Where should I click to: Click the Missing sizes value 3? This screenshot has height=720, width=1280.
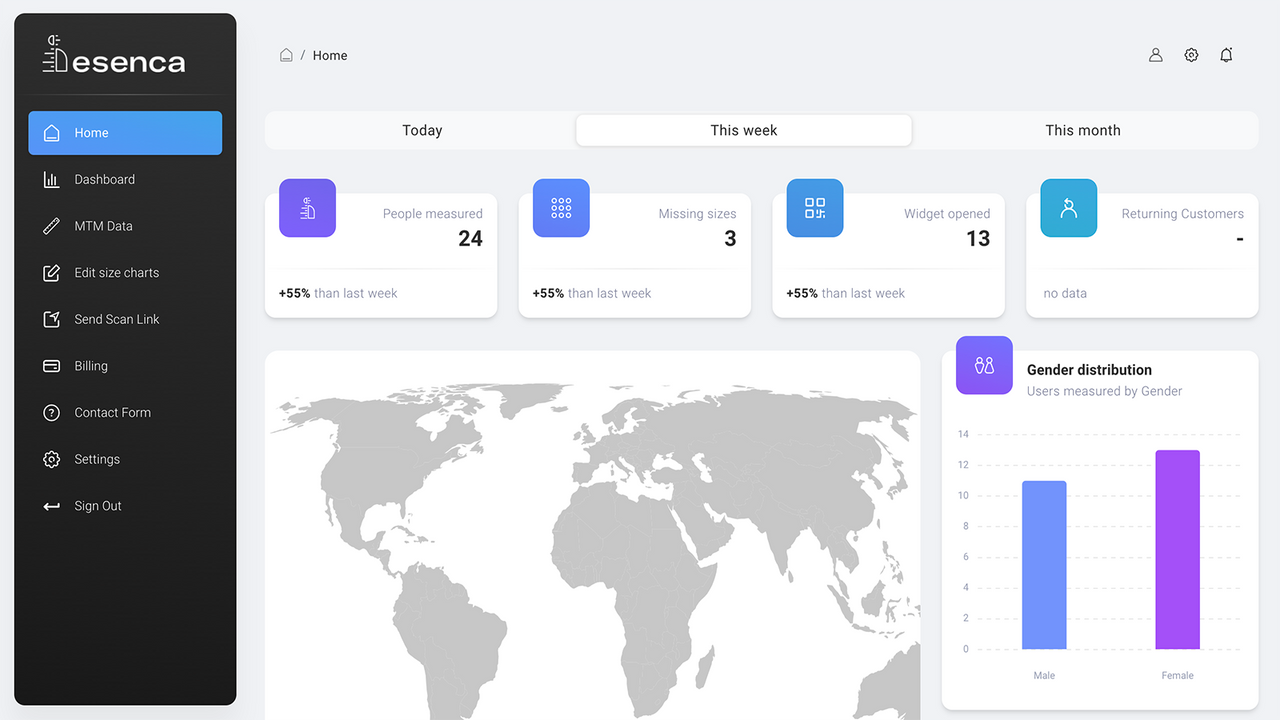click(730, 238)
